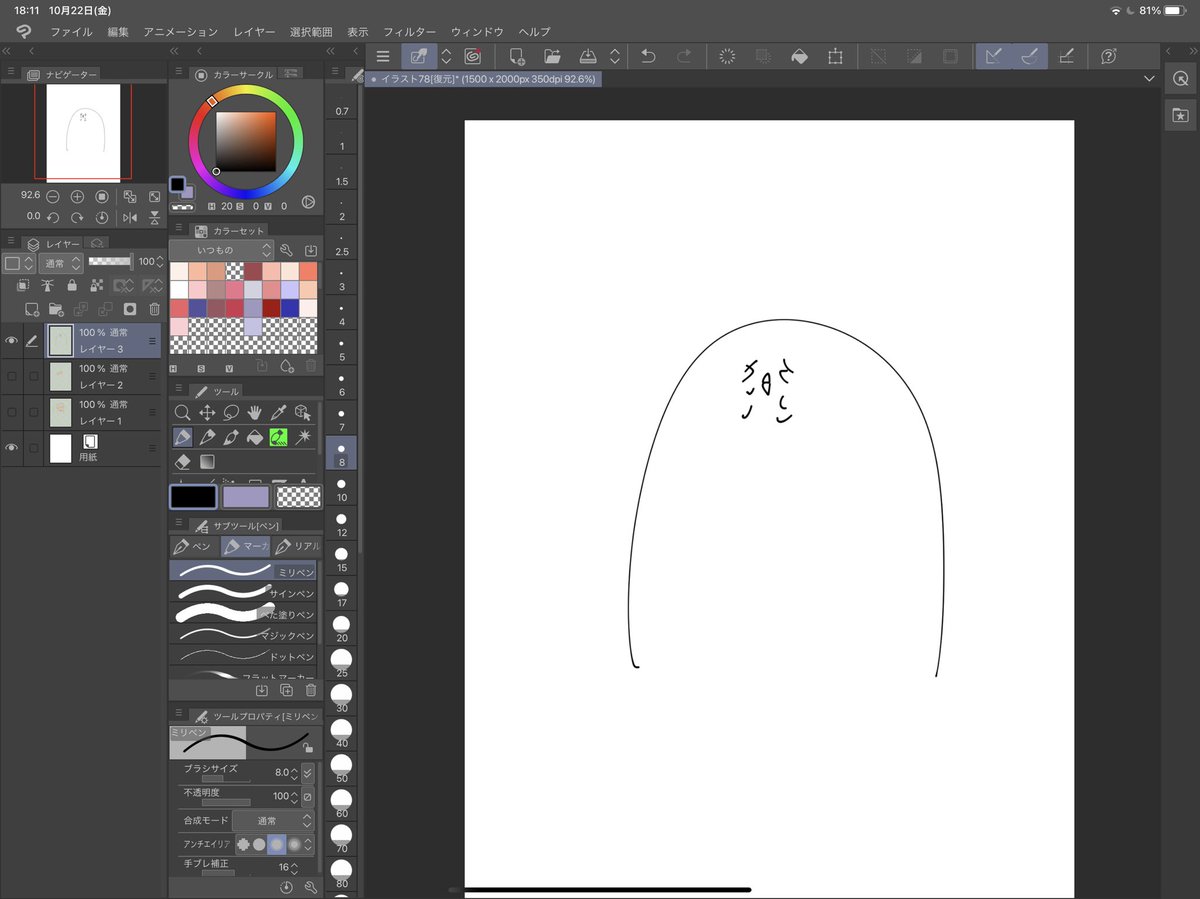The image size is (1200, 899).
Task: Select the Magnifier (zoom) tool
Action: pyautogui.click(x=182, y=412)
